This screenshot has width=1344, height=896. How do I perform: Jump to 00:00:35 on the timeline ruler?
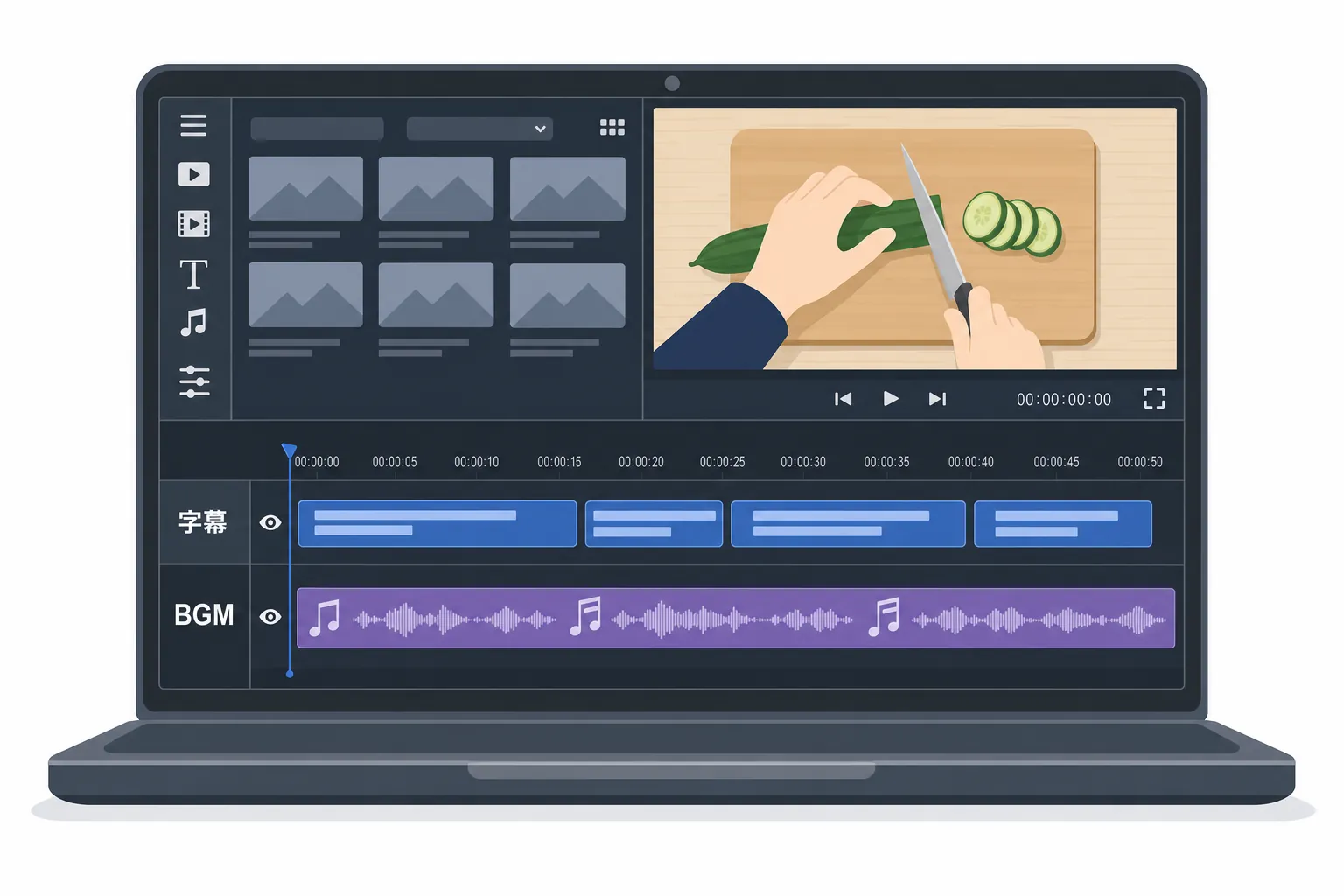click(x=886, y=462)
